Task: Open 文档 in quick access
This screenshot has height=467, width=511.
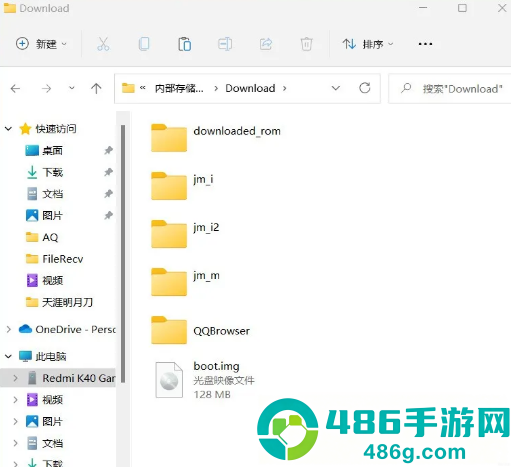Action: [x=52, y=194]
